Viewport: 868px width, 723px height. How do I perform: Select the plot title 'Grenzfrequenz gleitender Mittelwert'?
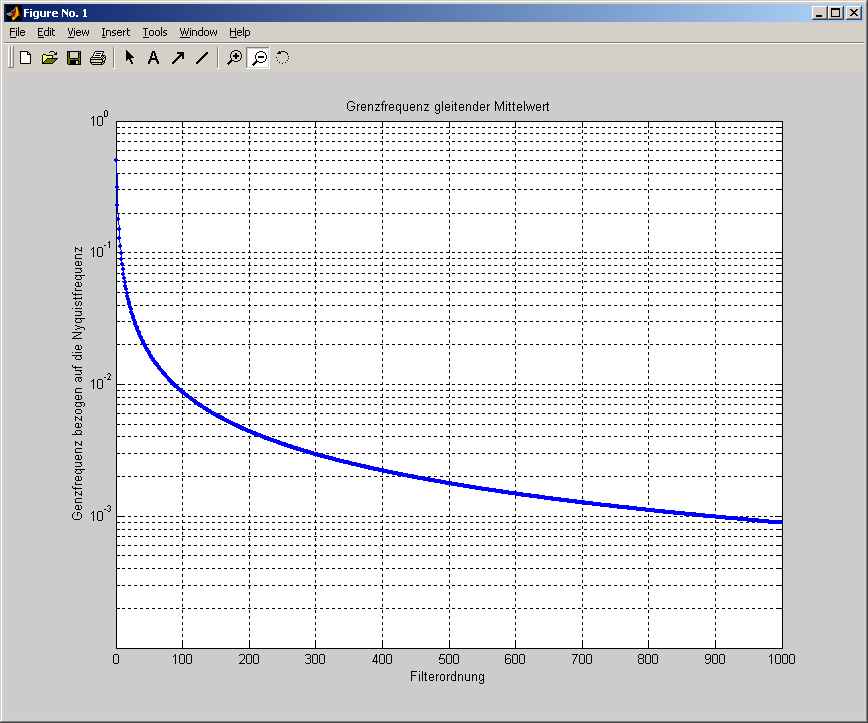click(448, 106)
